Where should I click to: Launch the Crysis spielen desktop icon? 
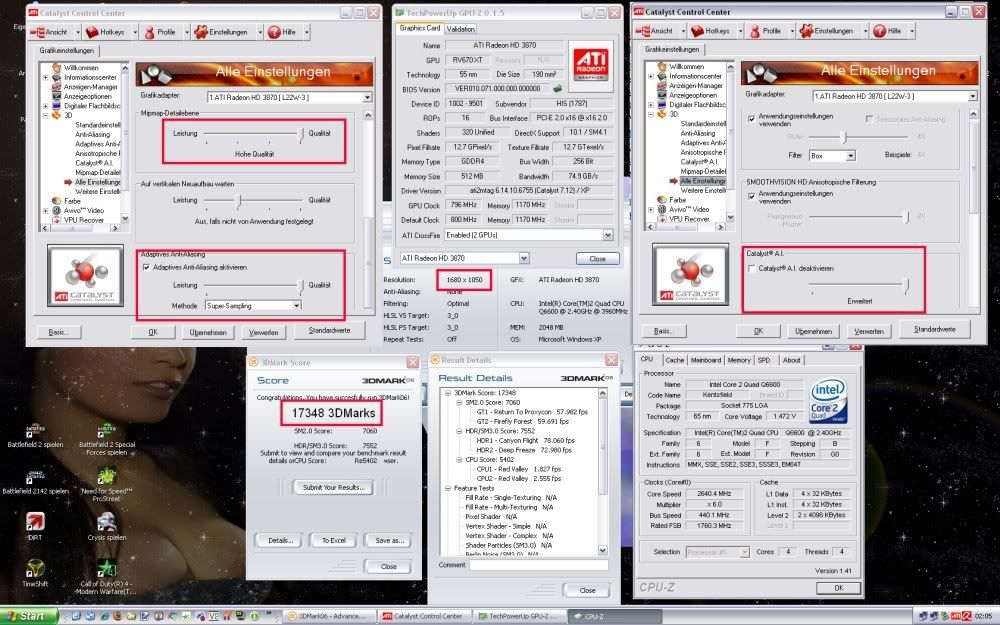pos(107,527)
